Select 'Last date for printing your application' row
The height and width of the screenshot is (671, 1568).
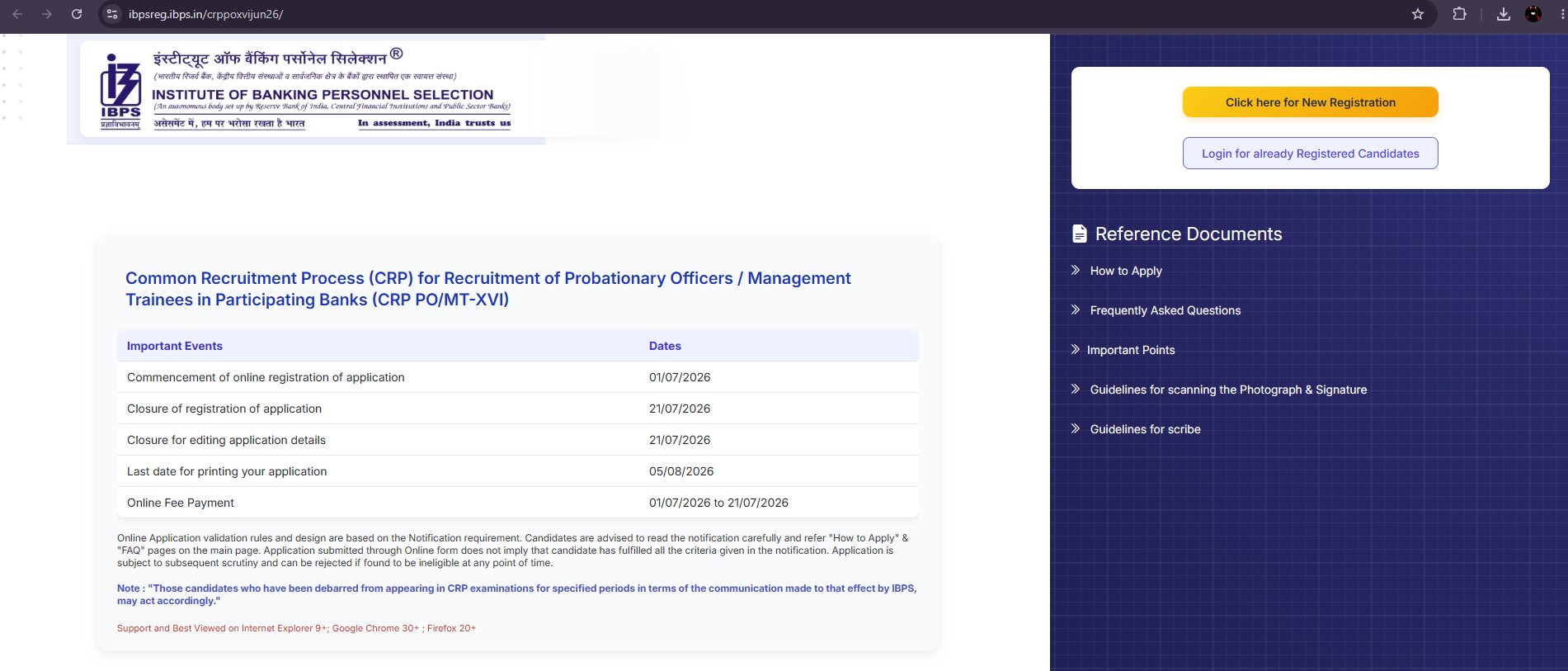[518, 471]
